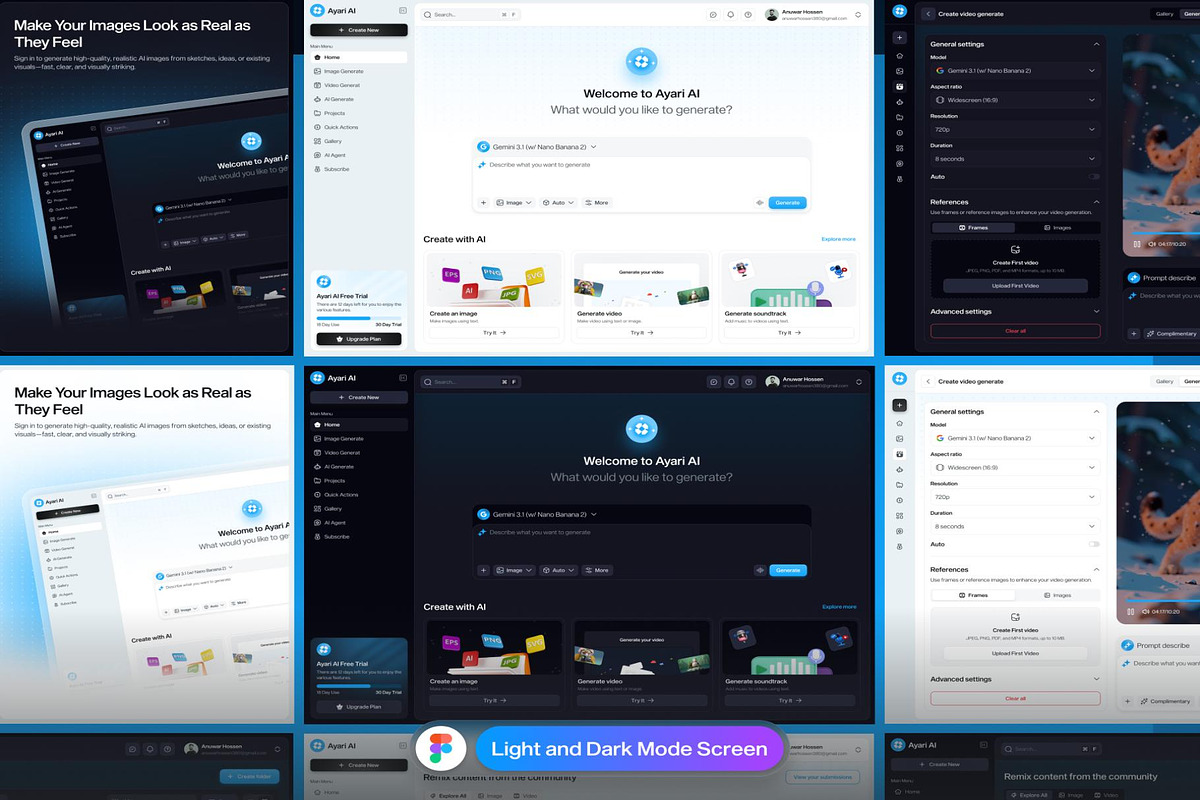Open Gemini 3.1 model dropdown in light home

tap(537, 147)
